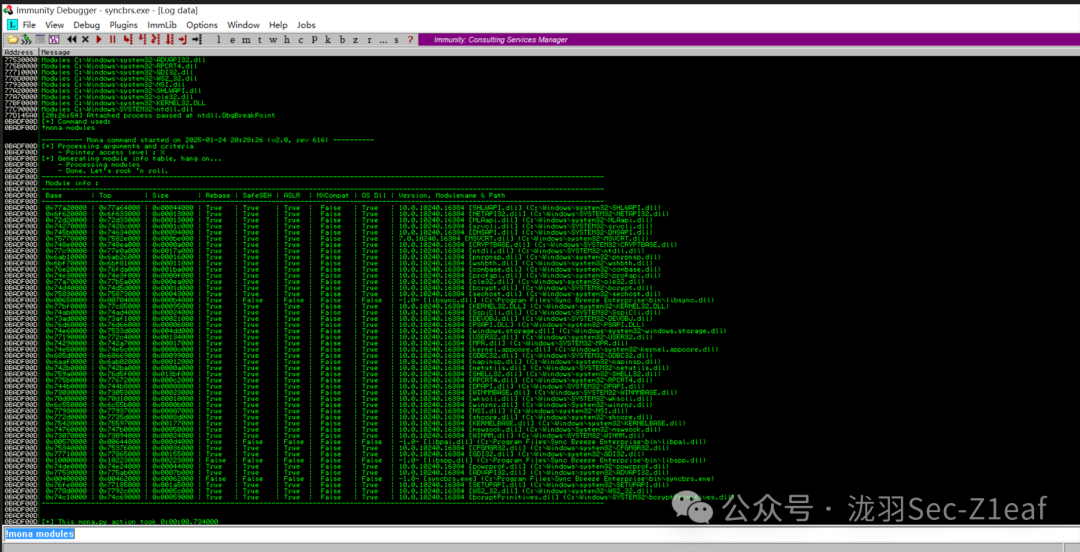
Task: Click the Address column header
Action: (21, 52)
